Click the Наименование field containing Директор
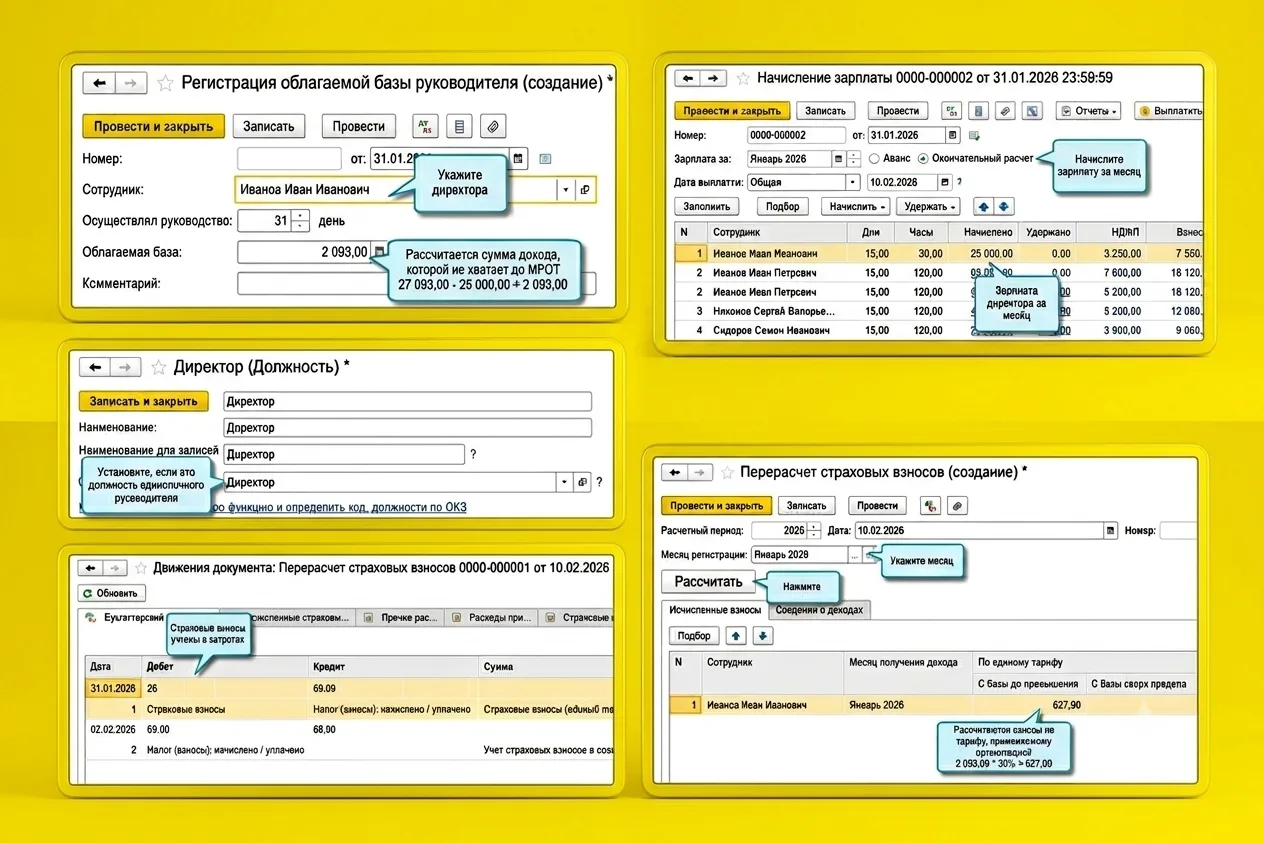This screenshot has height=843, width=1264. point(408,428)
